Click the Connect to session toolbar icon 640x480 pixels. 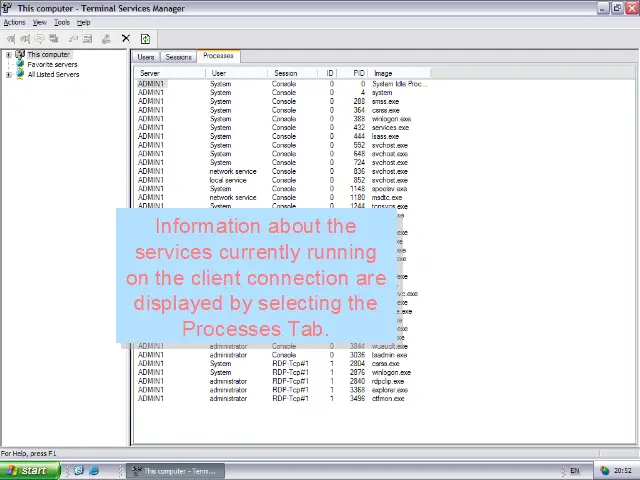click(x=11, y=39)
